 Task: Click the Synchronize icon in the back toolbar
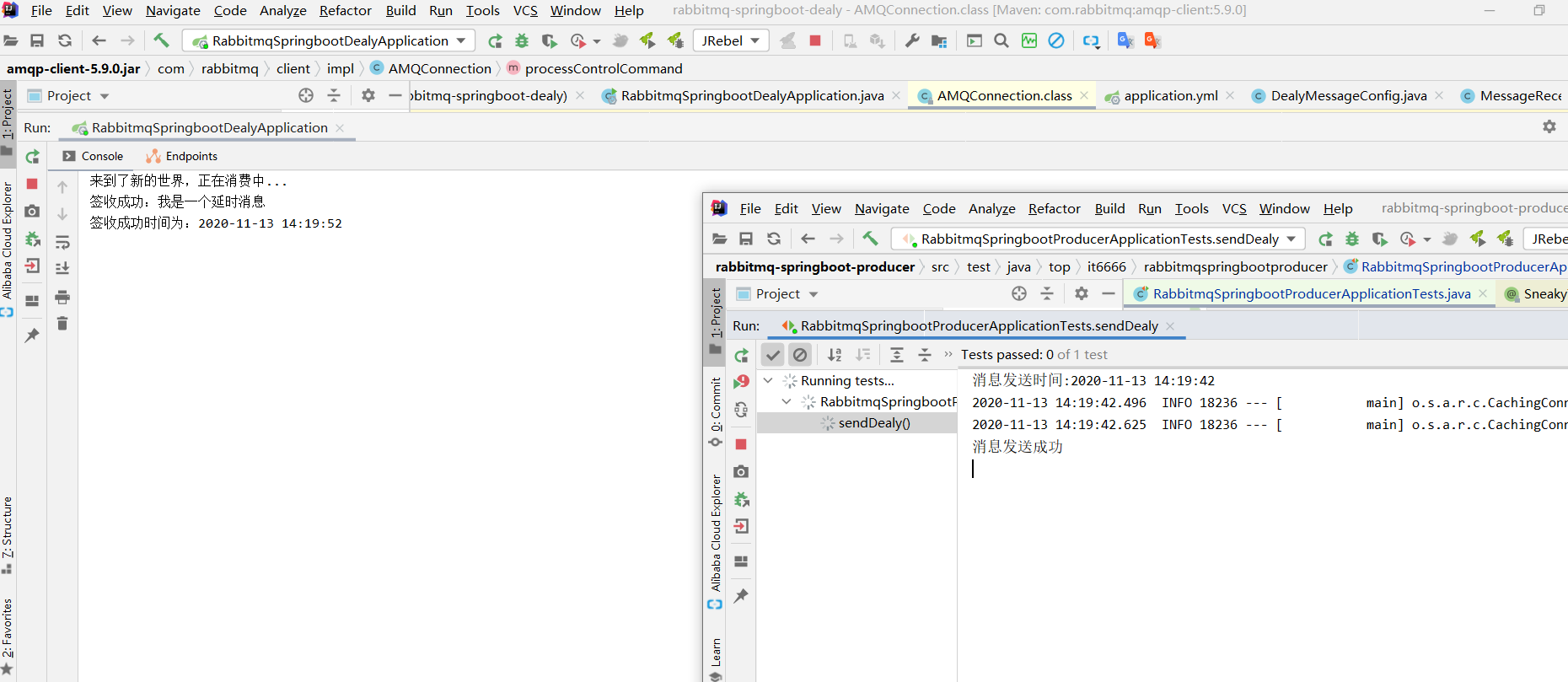65,40
